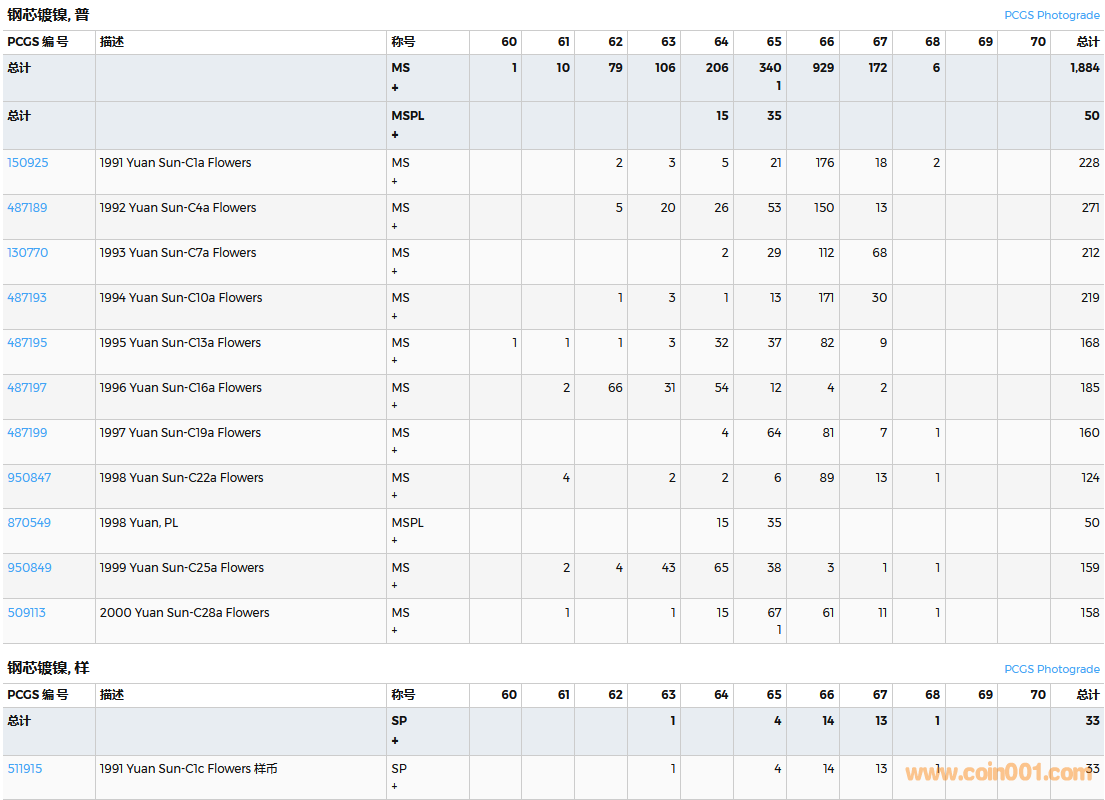Select the 487195 PCGS number link
The image size is (1105, 800).
coord(27,343)
